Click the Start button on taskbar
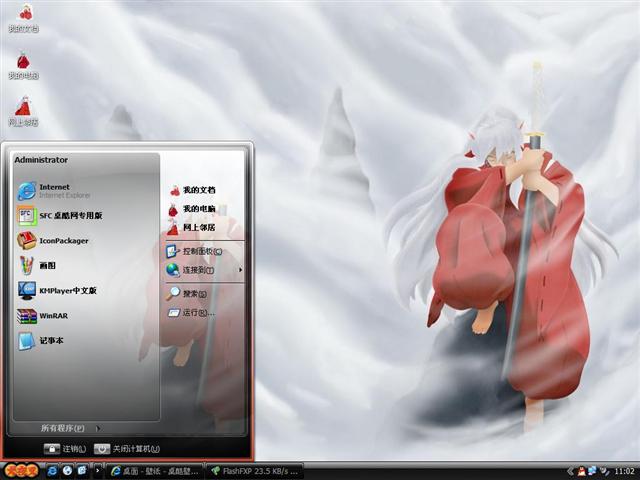Screen dimensions: 640x480 pos(20,471)
